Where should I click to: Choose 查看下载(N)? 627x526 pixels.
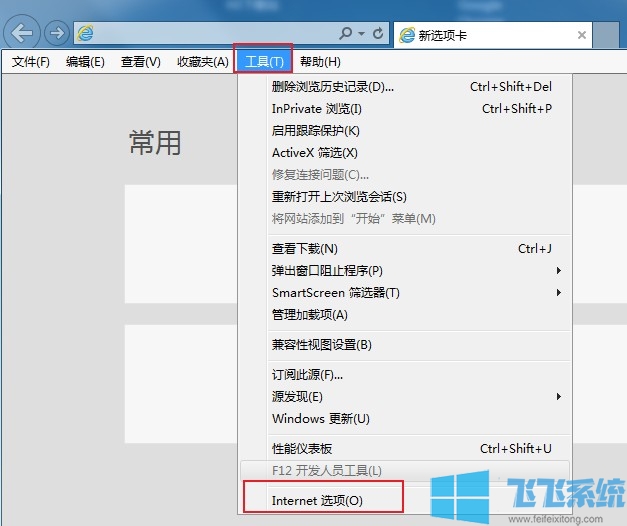(405, 249)
